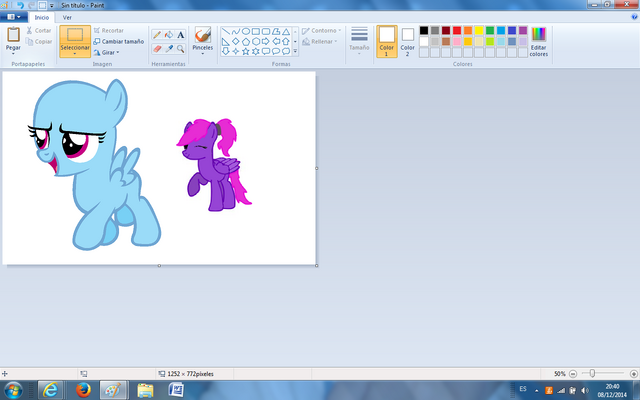Open the Rellenar fill dropdown
Viewport: 640px width, 400px height.
tap(320, 42)
